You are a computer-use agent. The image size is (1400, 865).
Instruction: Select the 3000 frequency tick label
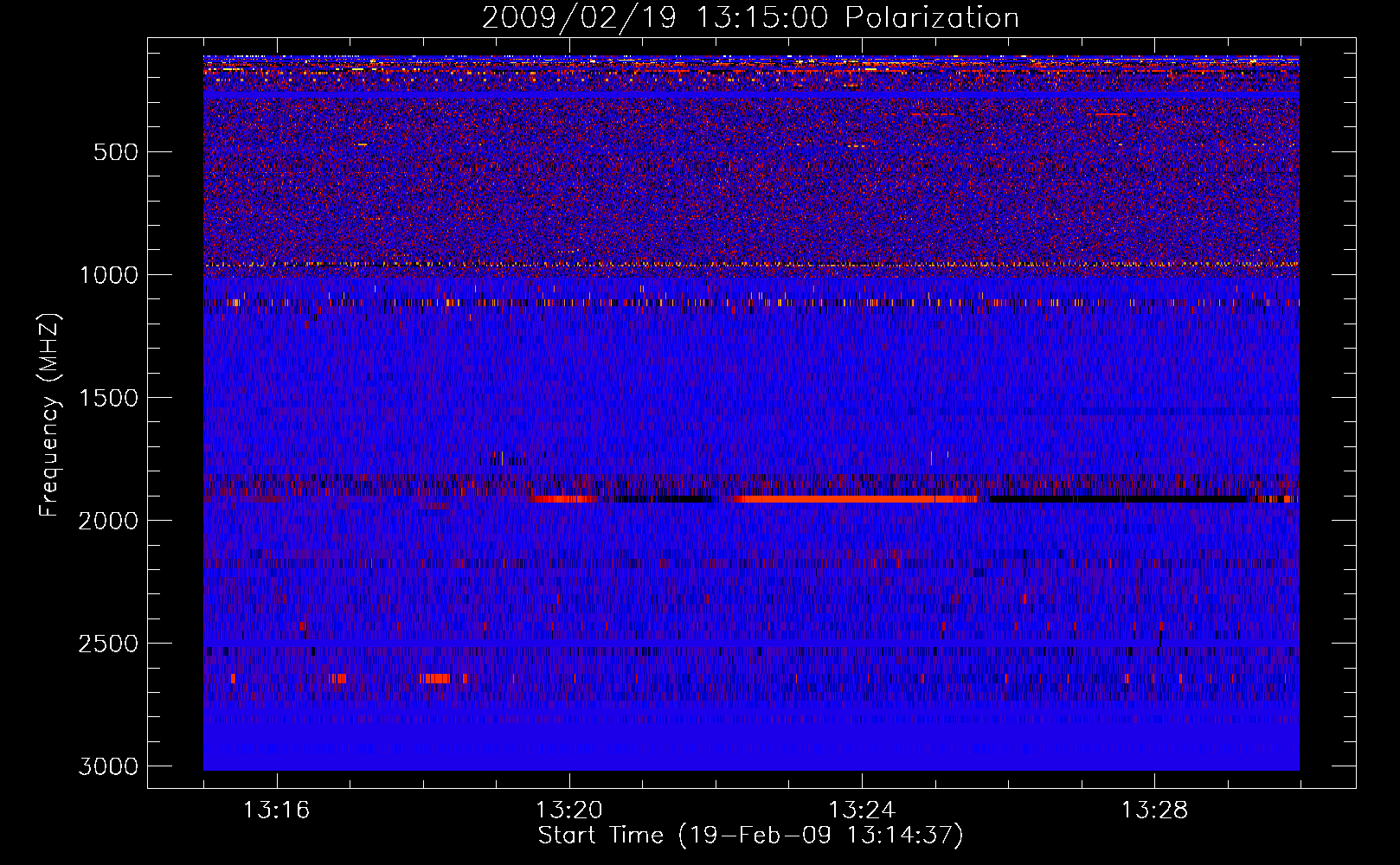click(x=109, y=766)
